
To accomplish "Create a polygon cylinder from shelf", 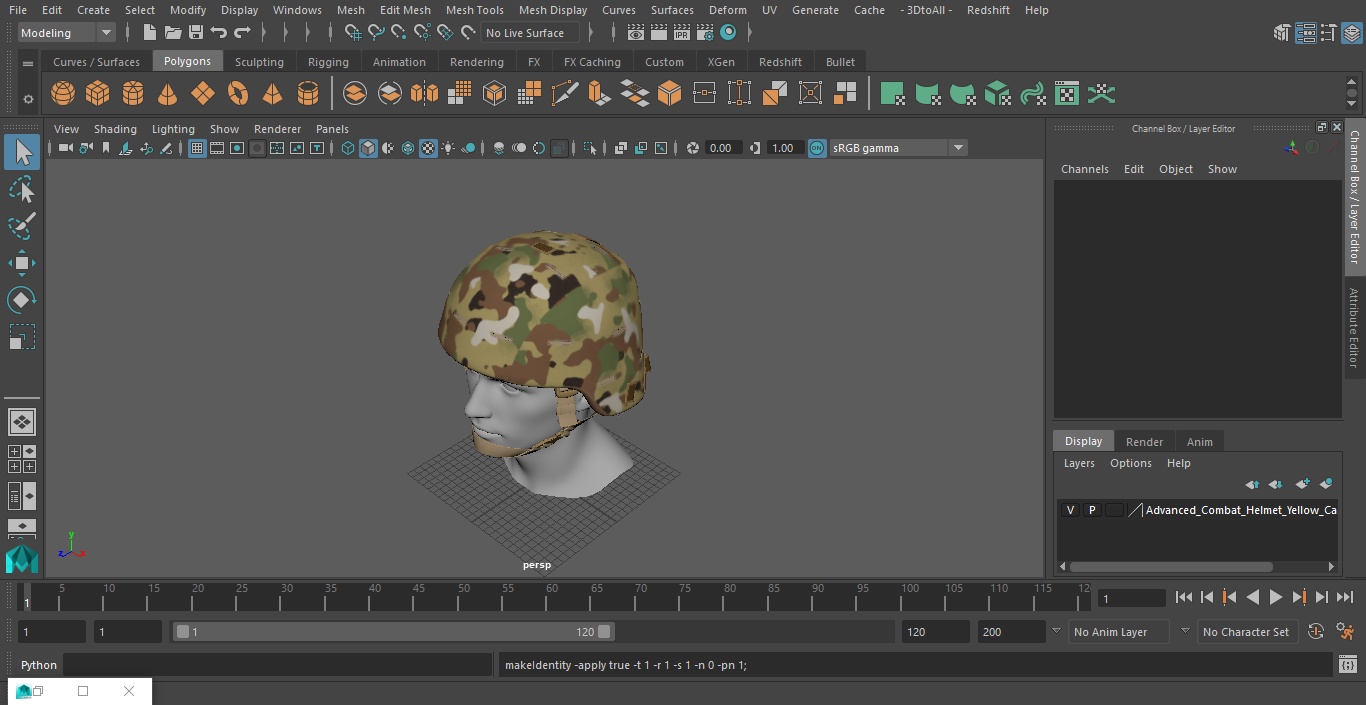I will tap(133, 94).
